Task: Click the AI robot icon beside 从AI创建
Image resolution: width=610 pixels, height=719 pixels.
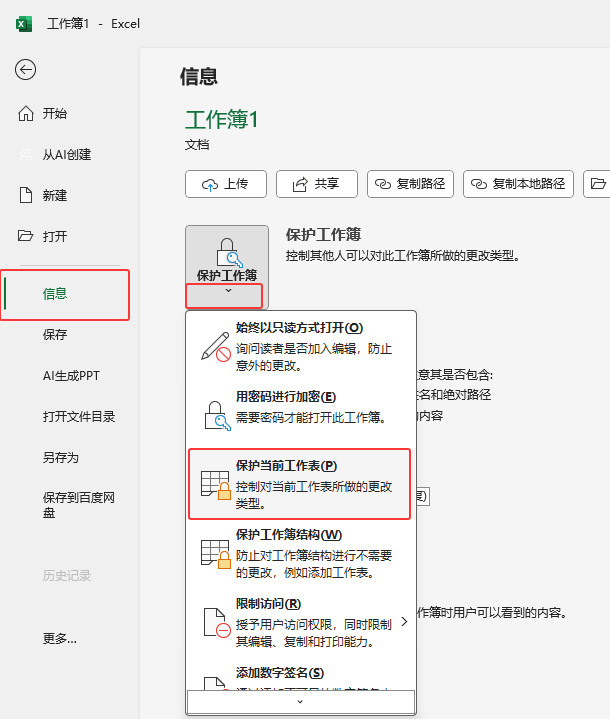Action: coord(26,155)
